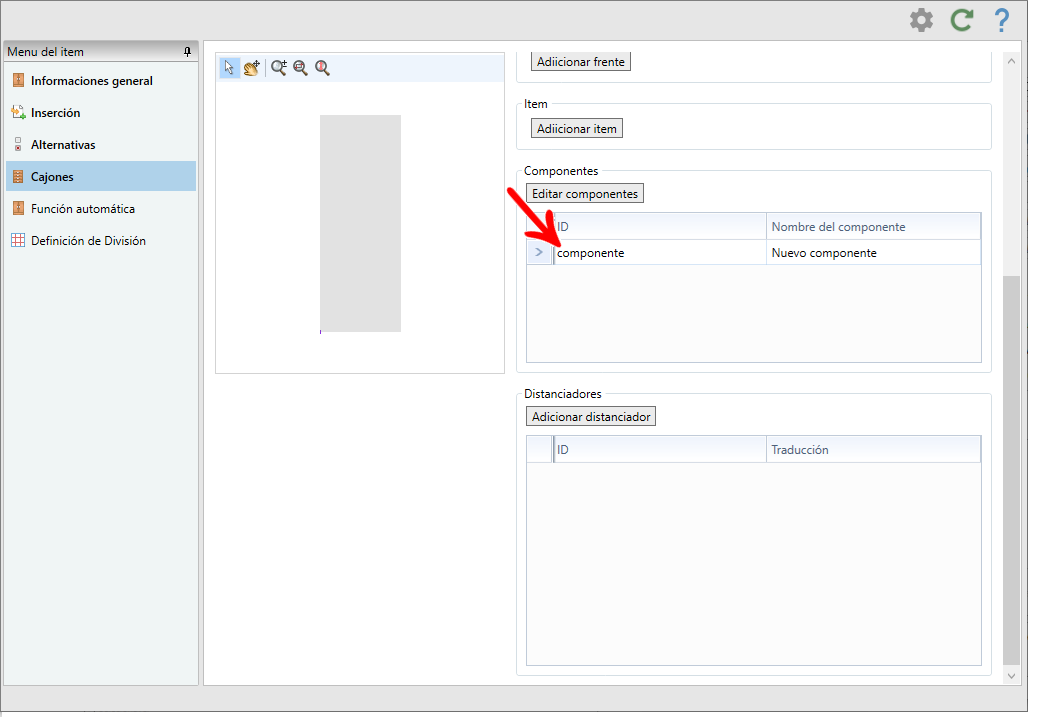This screenshot has height=726, width=1041.
Task: Click the icon beside Inserción
Action: pos(19,113)
